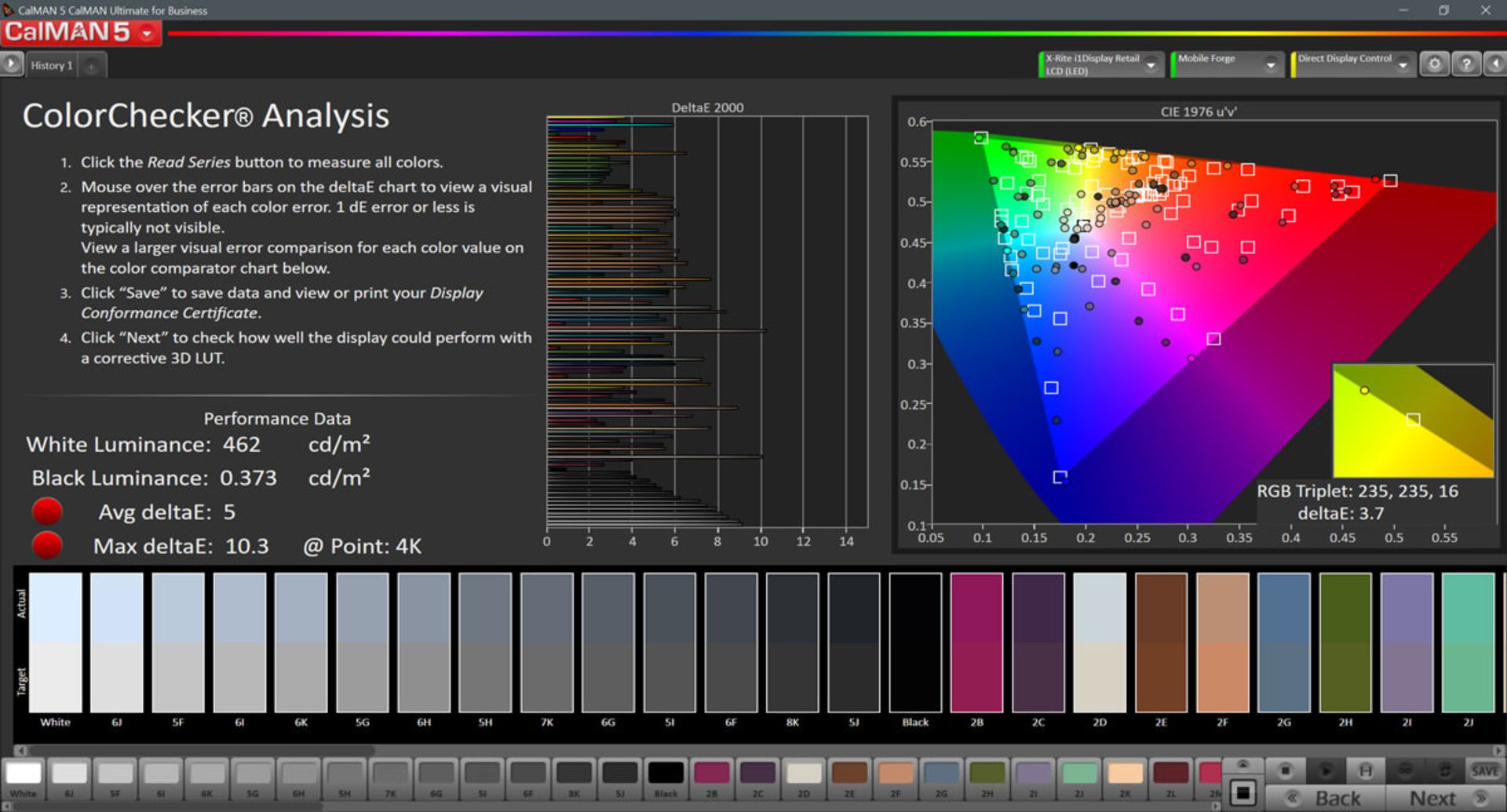
Task: Click the Max deltaE red status indicator
Action: [47, 544]
